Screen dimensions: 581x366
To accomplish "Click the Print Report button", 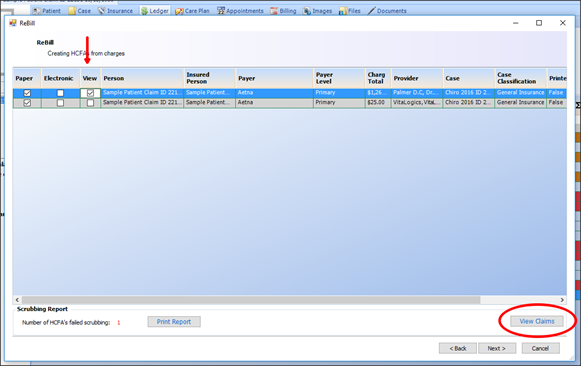I will click(x=174, y=322).
